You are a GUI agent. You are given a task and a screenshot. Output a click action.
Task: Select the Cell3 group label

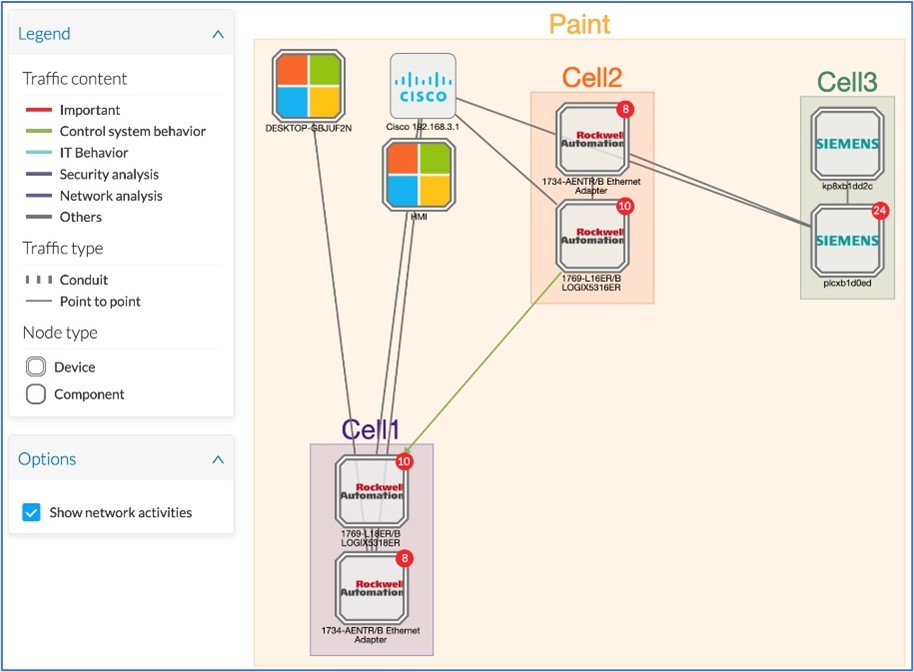click(x=847, y=82)
